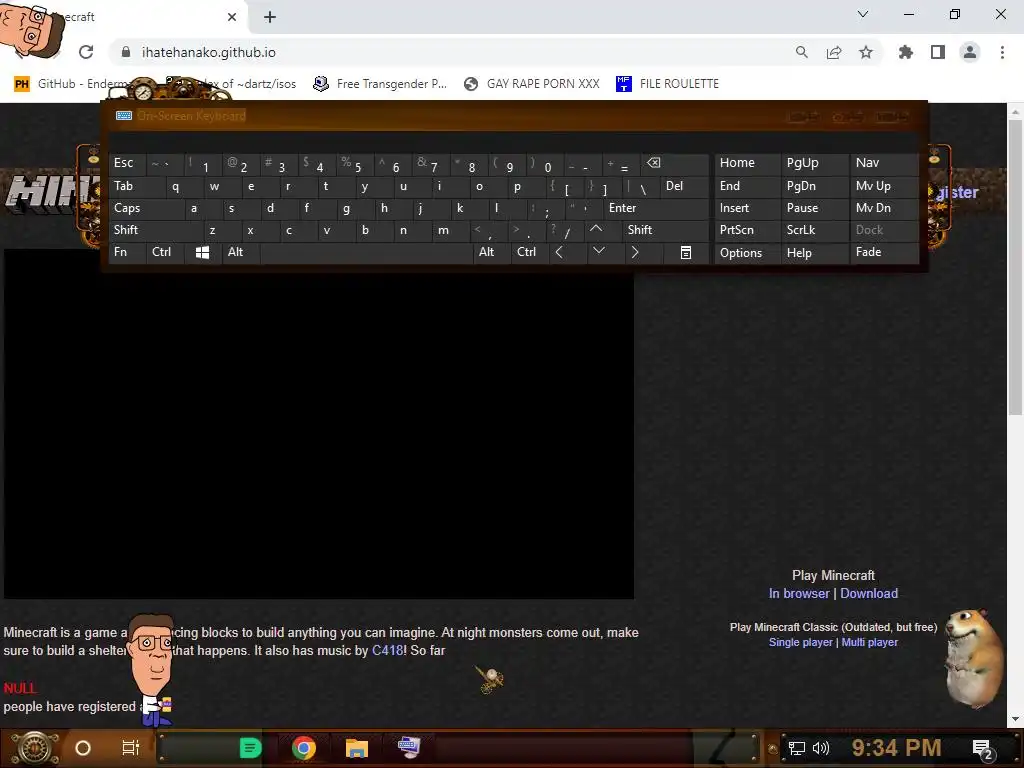Tap the Esc key on the keyboard
Image resolution: width=1024 pixels, height=768 pixels.
coord(127,163)
